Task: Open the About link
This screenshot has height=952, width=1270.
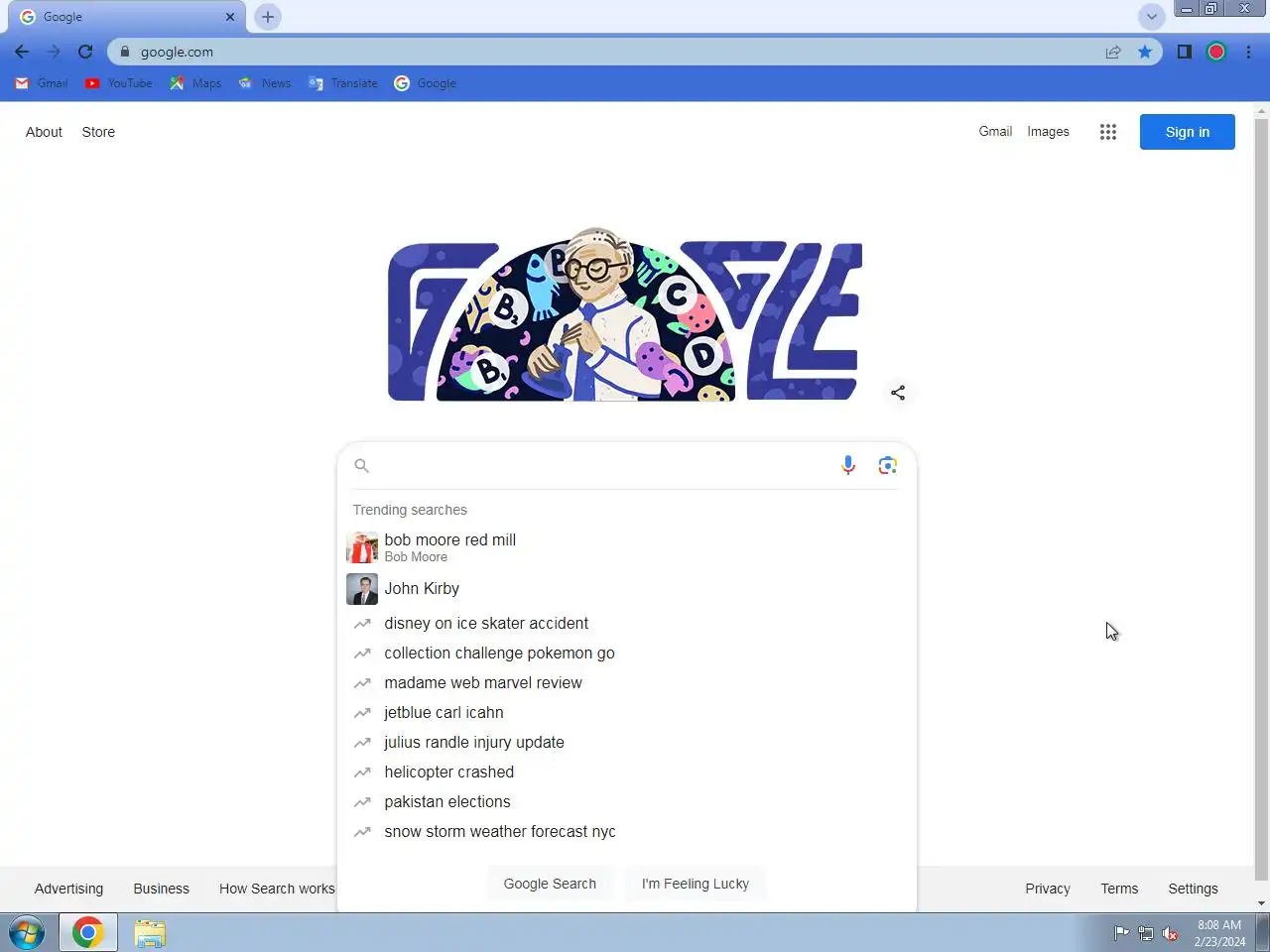Action: [44, 132]
